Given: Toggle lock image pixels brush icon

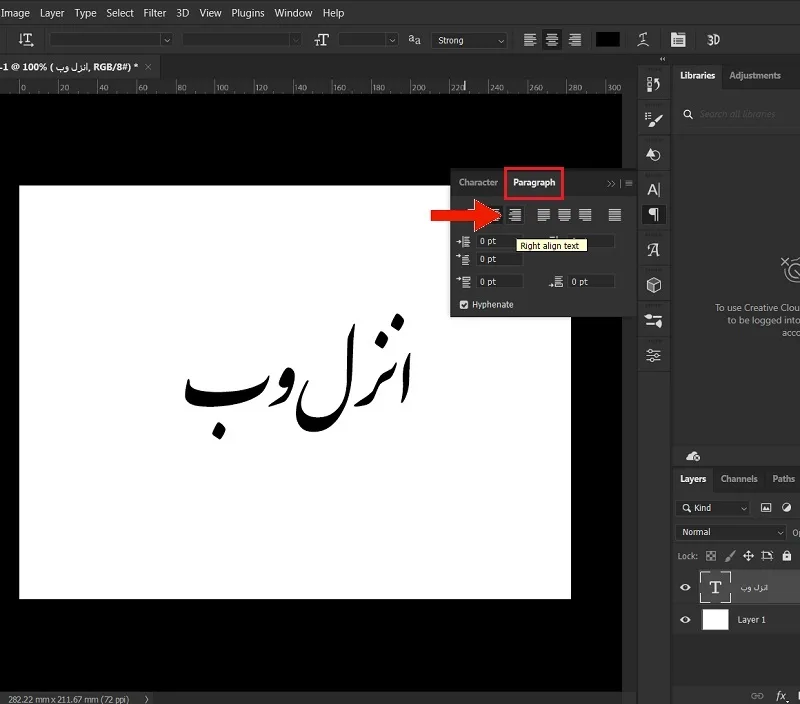Looking at the screenshot, I should point(730,556).
